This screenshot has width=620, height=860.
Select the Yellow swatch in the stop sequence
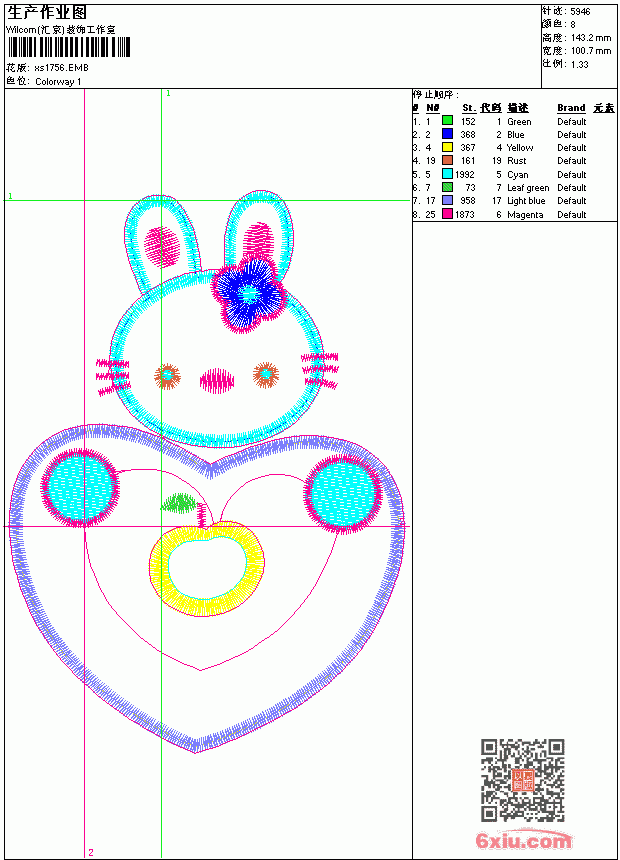448,147
